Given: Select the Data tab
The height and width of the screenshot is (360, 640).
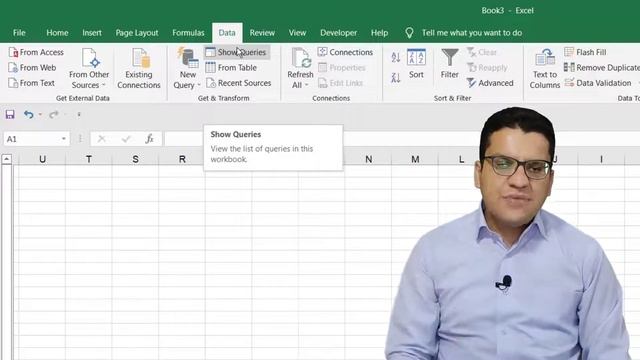Looking at the screenshot, I should [x=227, y=33].
